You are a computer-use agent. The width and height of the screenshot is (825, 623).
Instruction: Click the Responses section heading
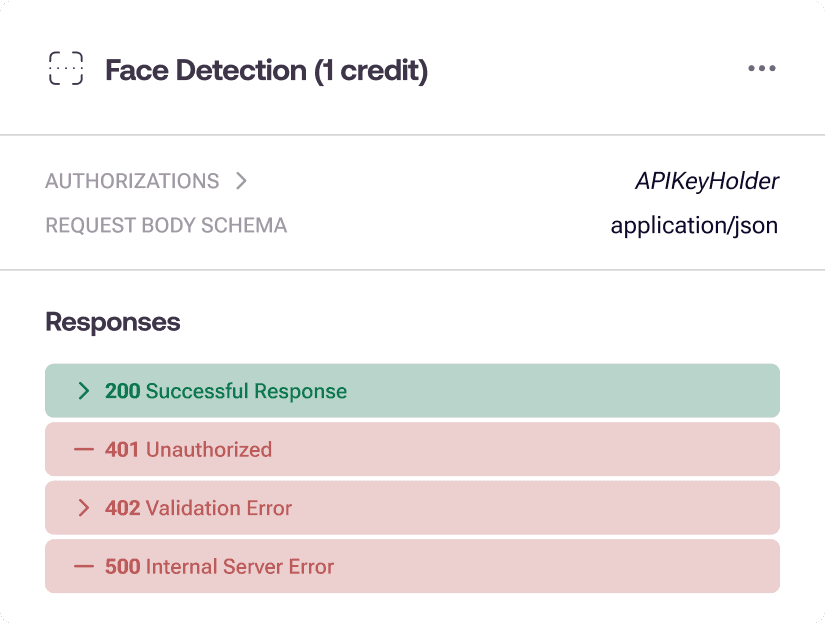click(113, 322)
